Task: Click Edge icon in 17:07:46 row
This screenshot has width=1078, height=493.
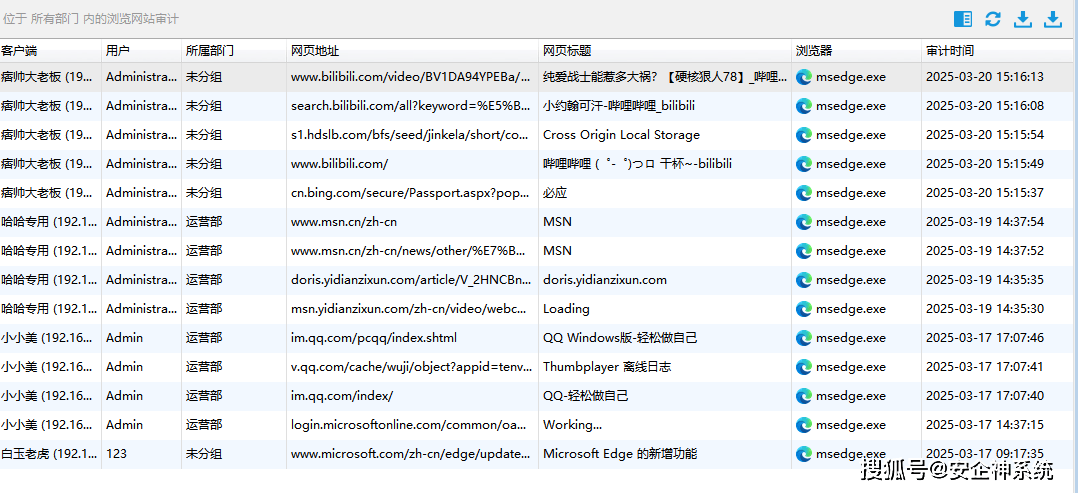Action: click(804, 338)
